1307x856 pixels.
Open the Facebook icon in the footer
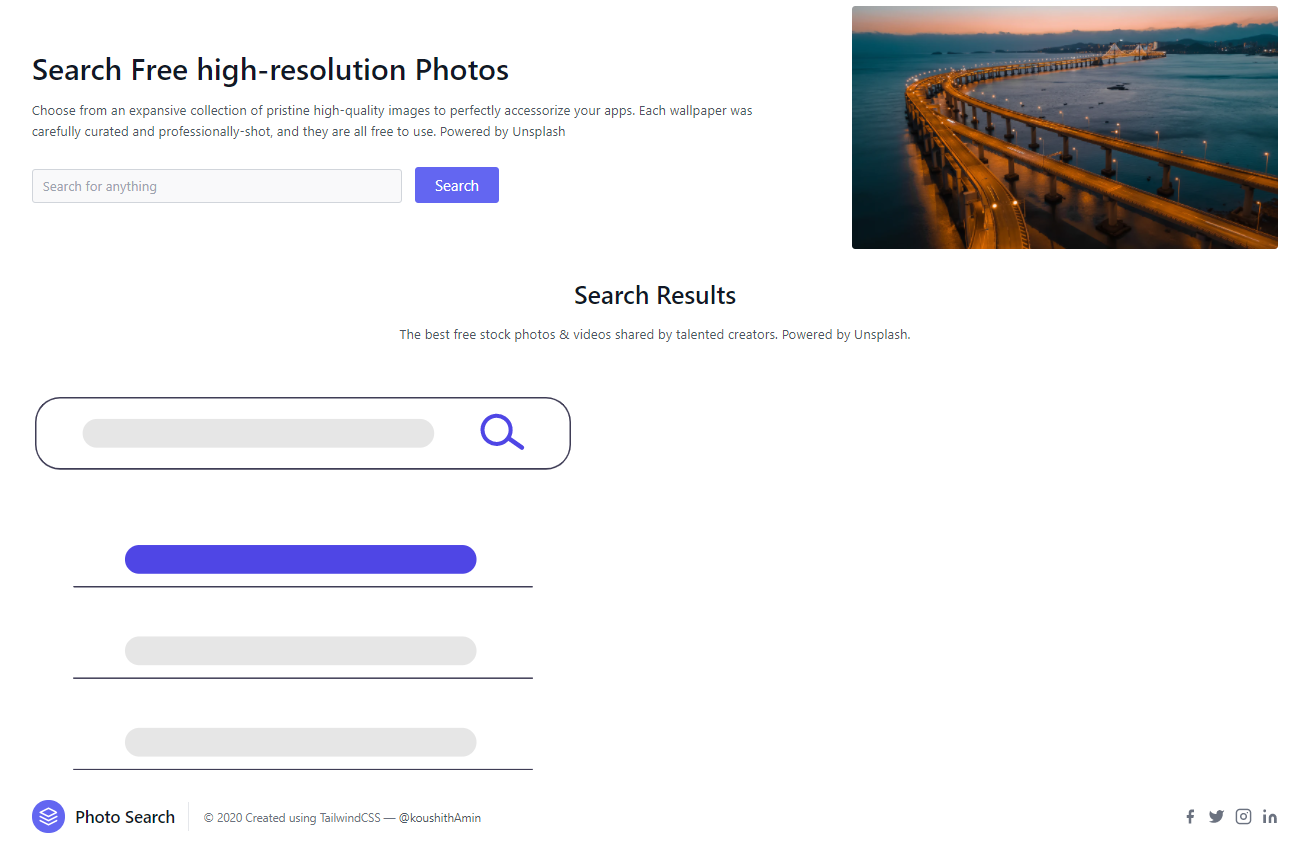pyautogui.click(x=1189, y=817)
